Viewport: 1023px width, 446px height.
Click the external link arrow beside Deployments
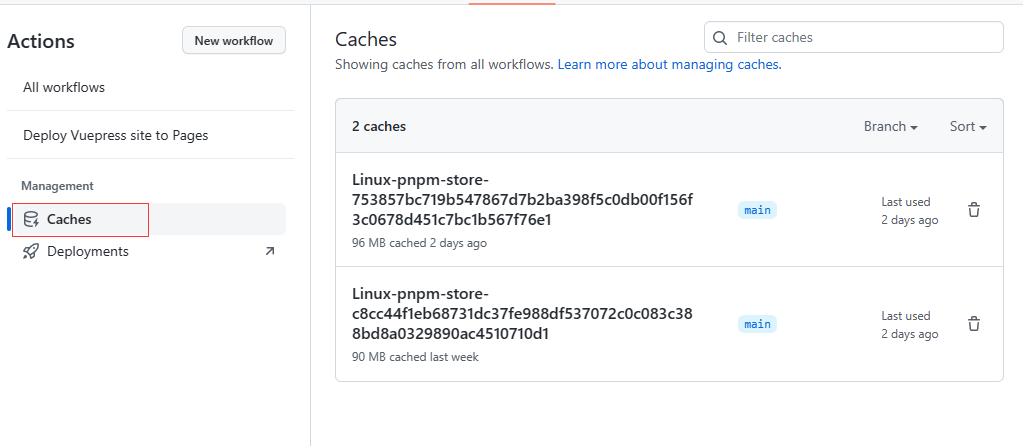pyautogui.click(x=269, y=251)
